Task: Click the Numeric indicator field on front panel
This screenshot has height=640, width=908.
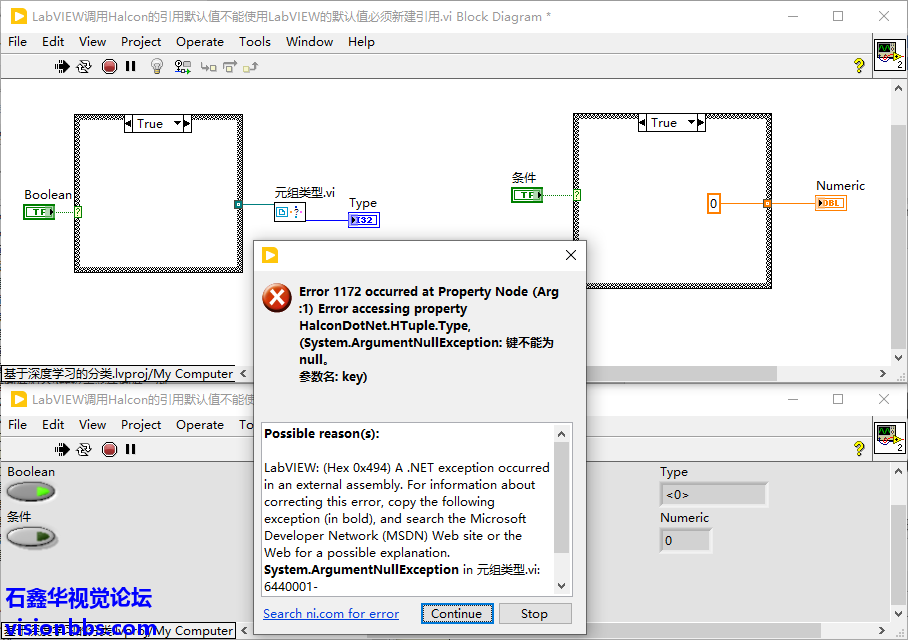Action: (685, 540)
